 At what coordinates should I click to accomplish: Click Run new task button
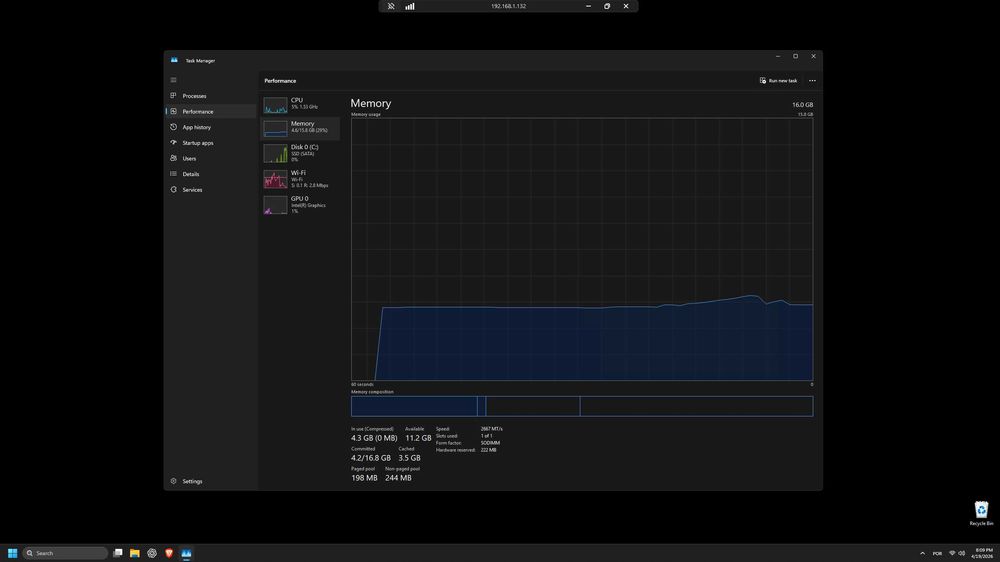(x=778, y=80)
